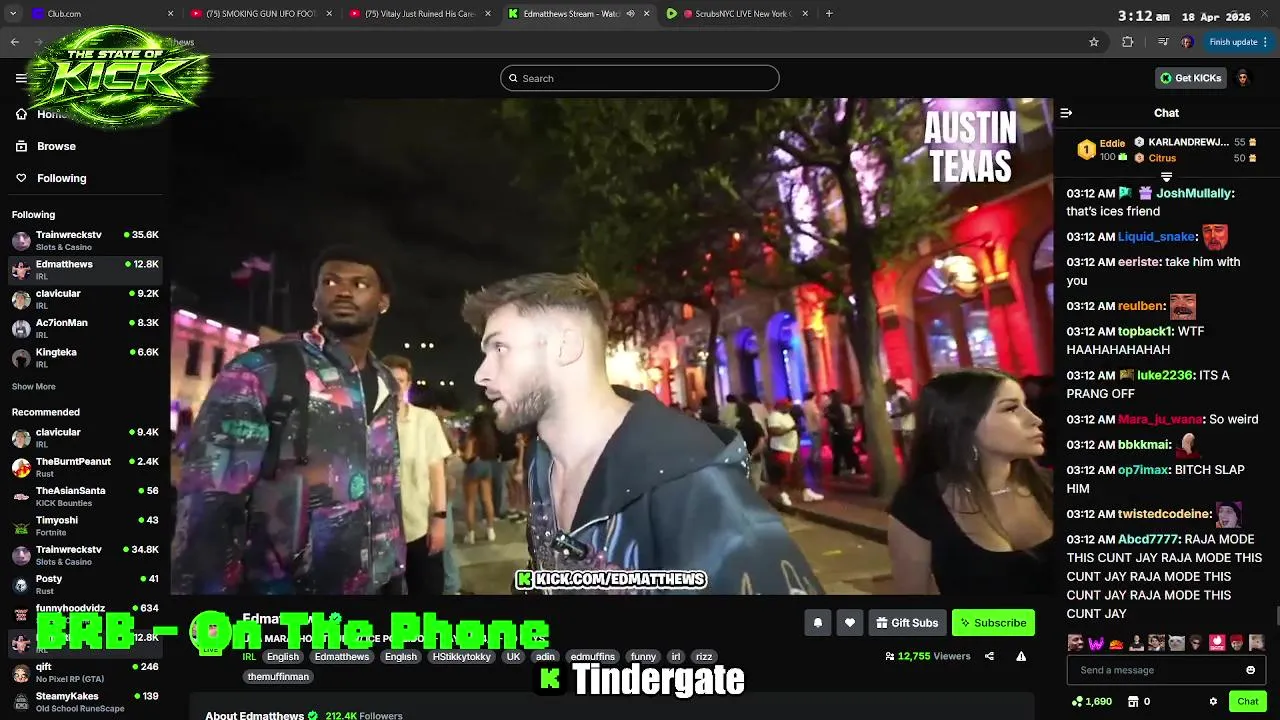Click the notification bell icon
The height and width of the screenshot is (720, 1280).
click(x=818, y=622)
